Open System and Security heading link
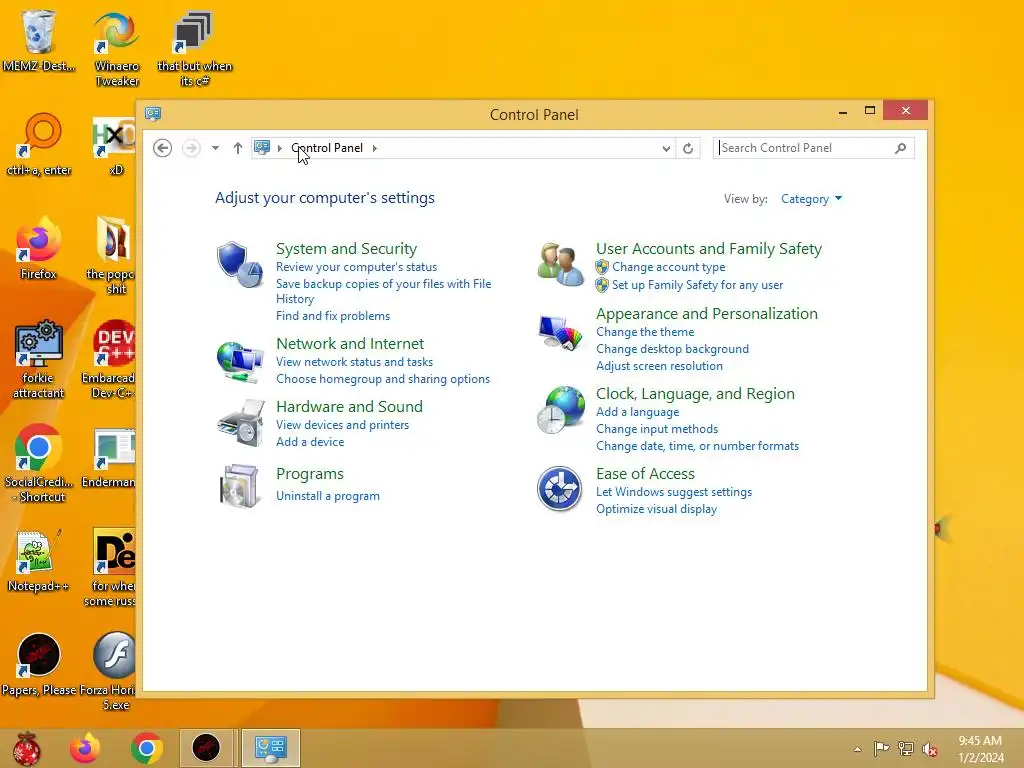 click(346, 249)
